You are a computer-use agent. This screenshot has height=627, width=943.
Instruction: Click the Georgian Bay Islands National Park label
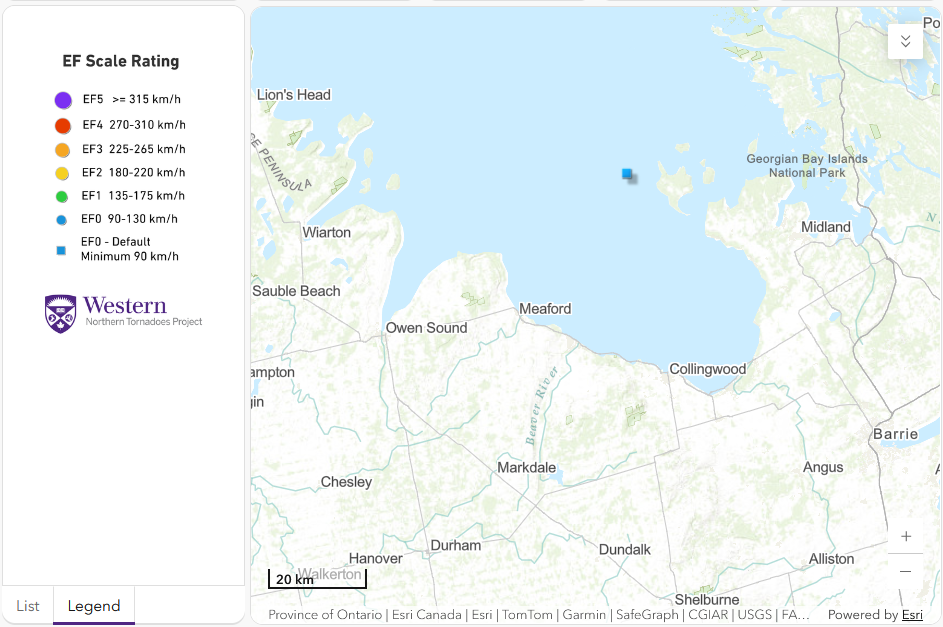(807, 166)
